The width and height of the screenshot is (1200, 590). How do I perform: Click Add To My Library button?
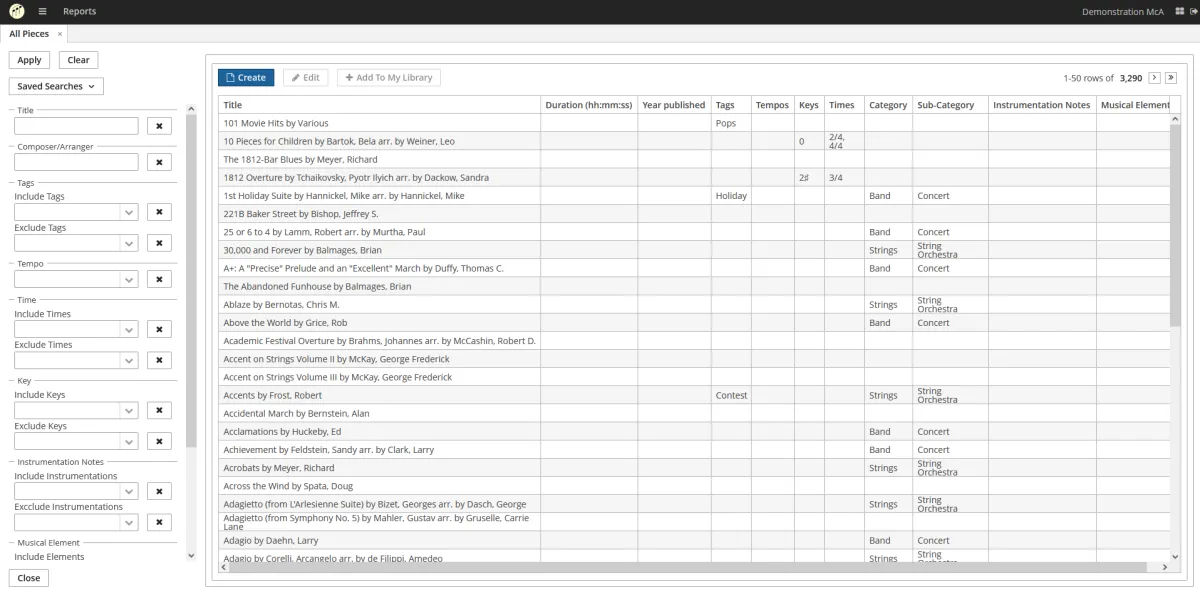coord(389,77)
